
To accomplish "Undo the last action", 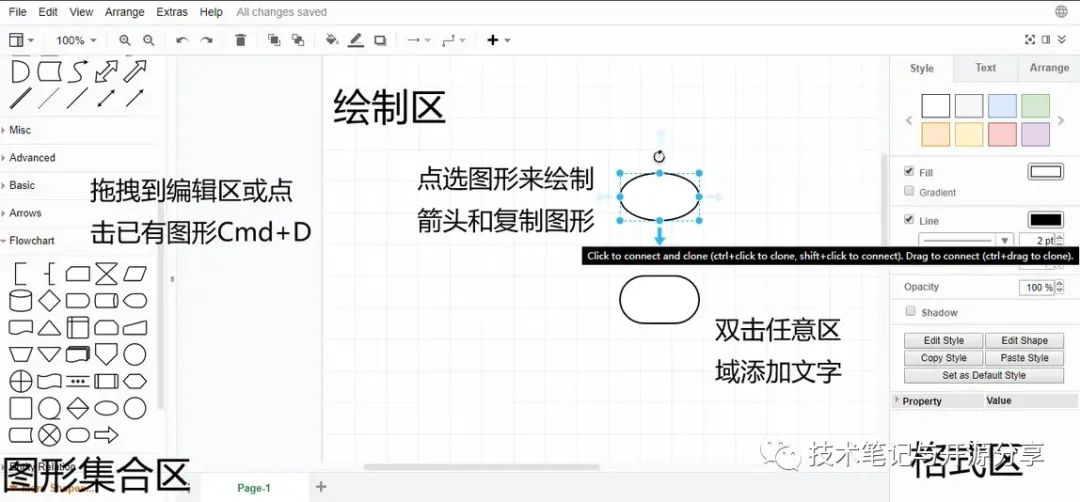I will click(x=182, y=41).
